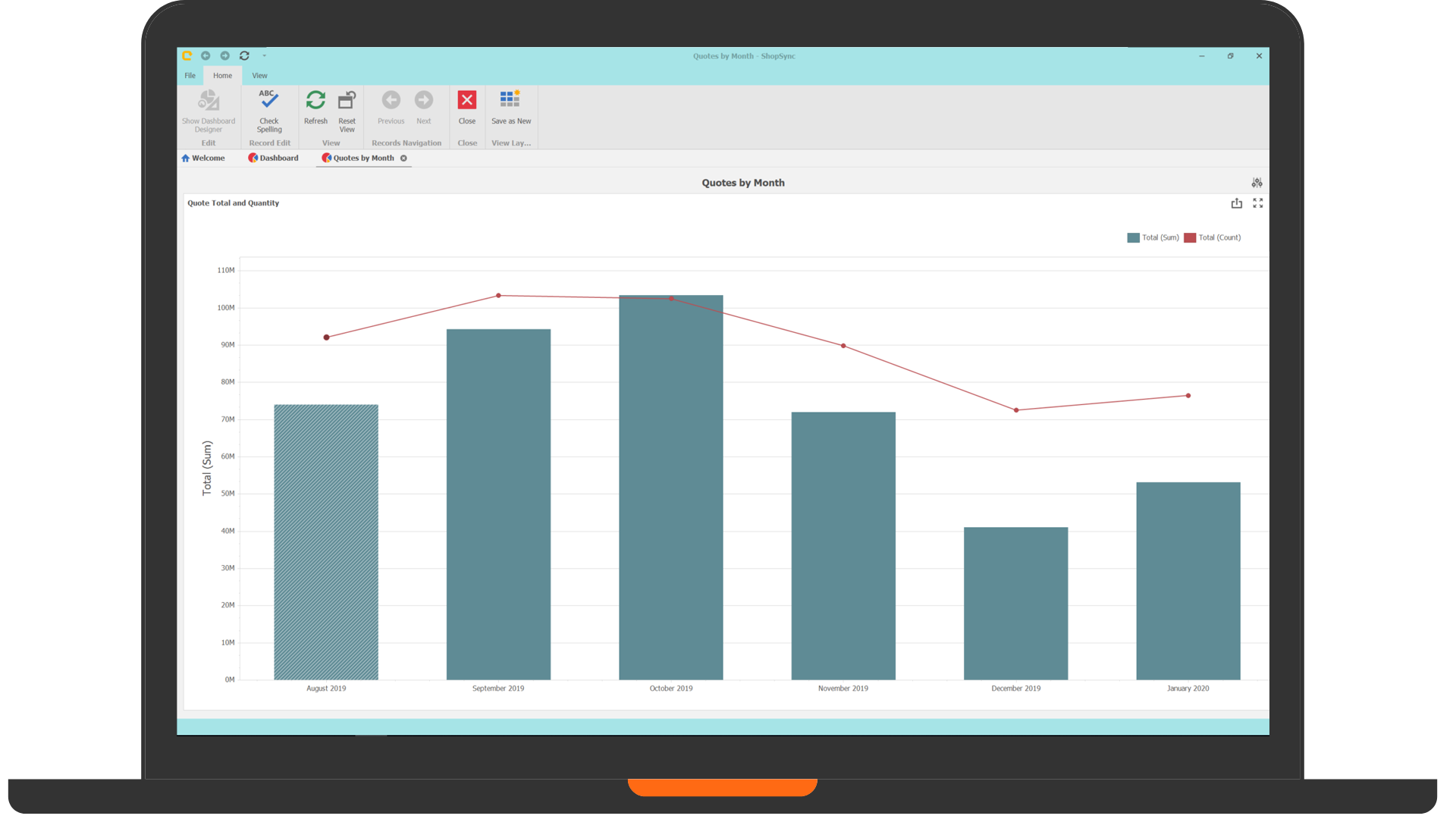
Task: Click the Total (Sum) legend swatch
Action: pos(1133,238)
